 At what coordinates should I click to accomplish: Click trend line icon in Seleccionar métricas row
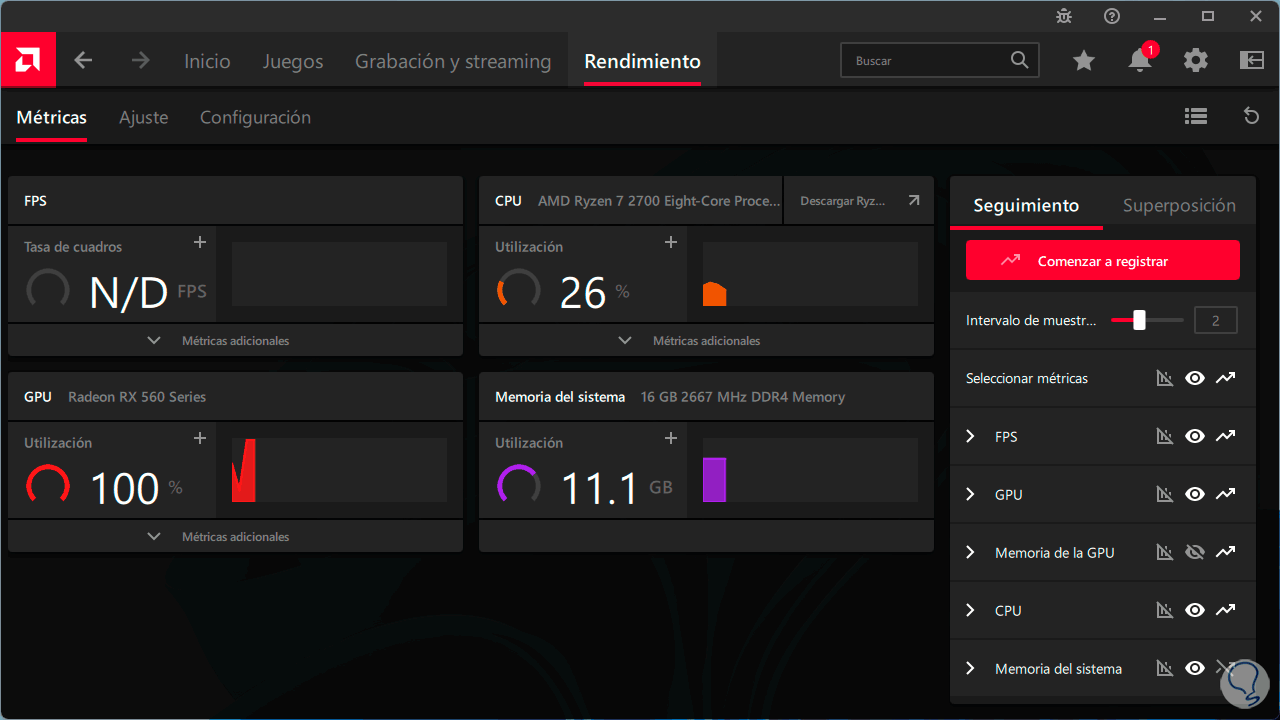1226,378
